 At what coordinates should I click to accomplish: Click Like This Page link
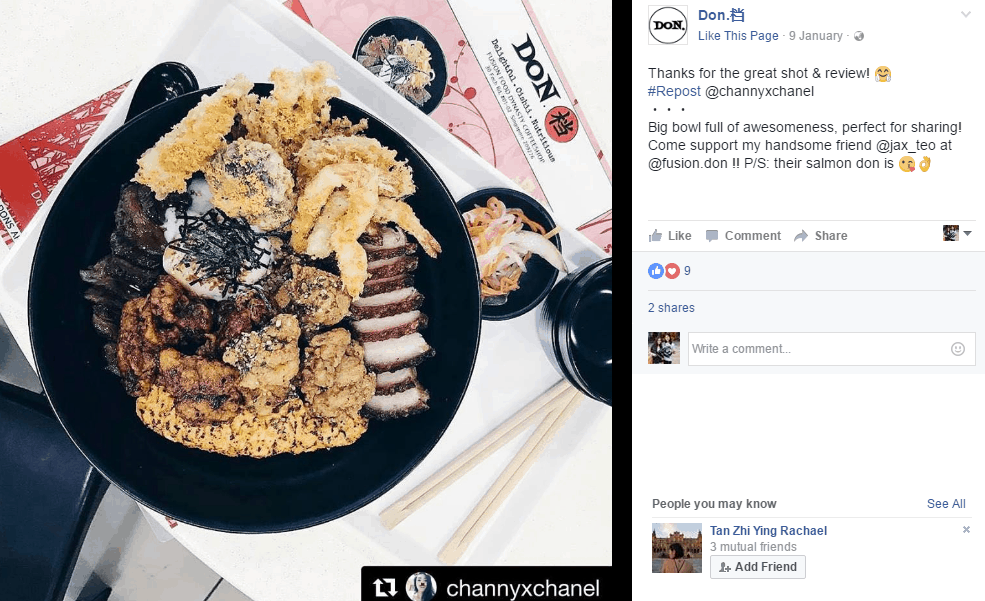738,36
